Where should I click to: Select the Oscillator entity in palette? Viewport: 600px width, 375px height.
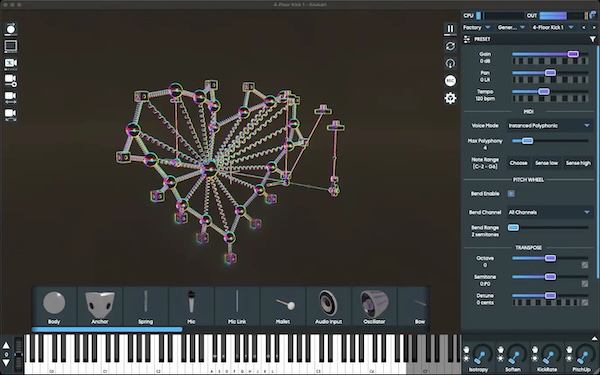[x=374, y=306]
